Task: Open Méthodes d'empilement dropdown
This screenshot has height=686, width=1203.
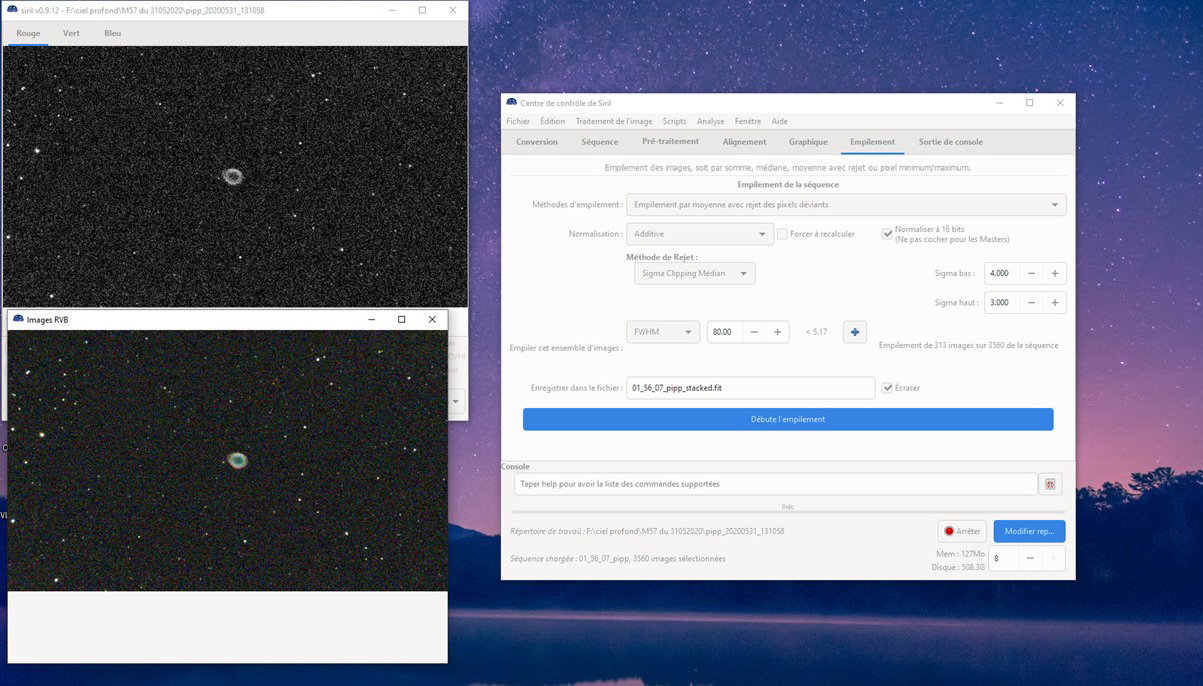Action: 846,205
